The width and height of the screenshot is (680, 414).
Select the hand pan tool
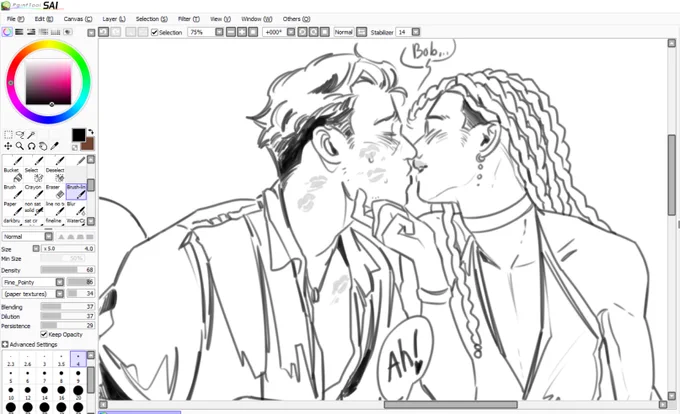coord(43,146)
